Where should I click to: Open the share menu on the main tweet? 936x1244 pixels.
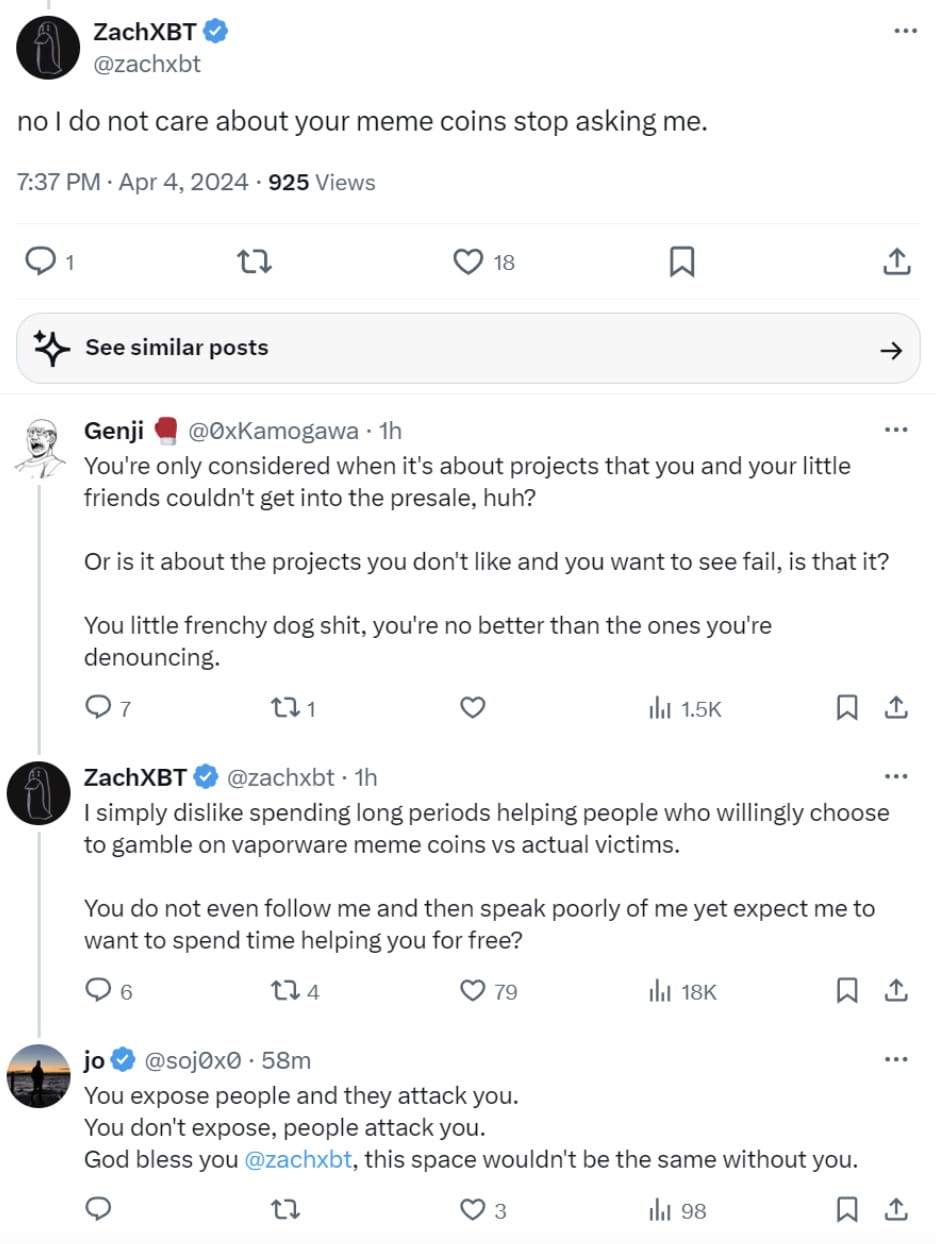(897, 261)
